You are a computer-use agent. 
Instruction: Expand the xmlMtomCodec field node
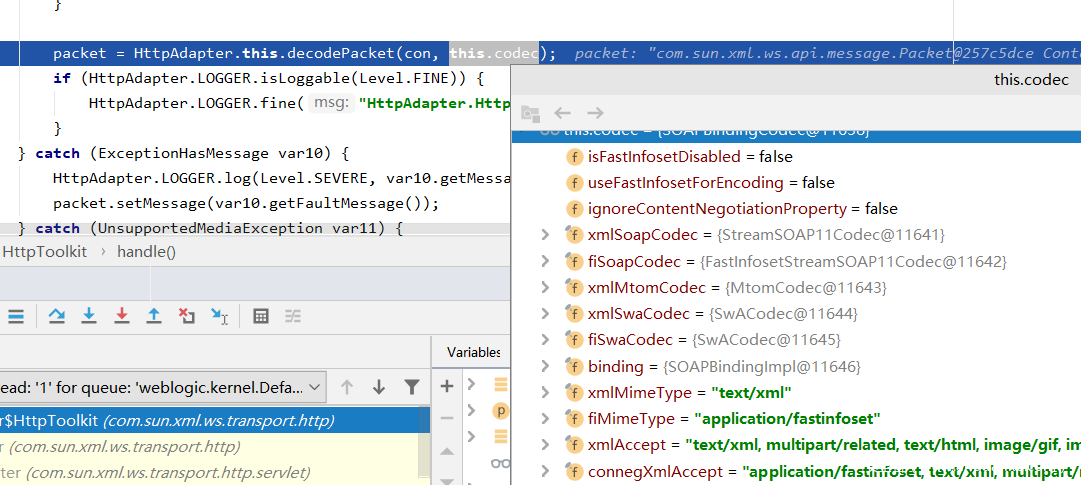pyautogui.click(x=545, y=287)
